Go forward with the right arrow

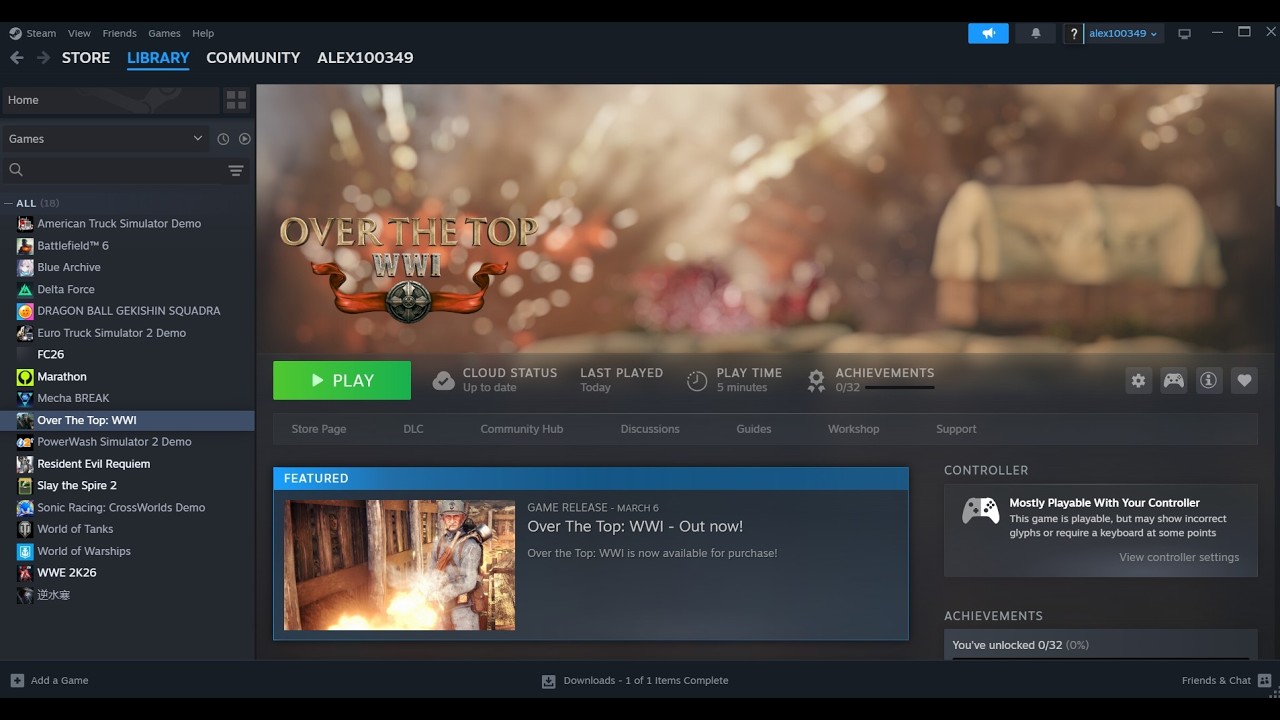coord(43,58)
